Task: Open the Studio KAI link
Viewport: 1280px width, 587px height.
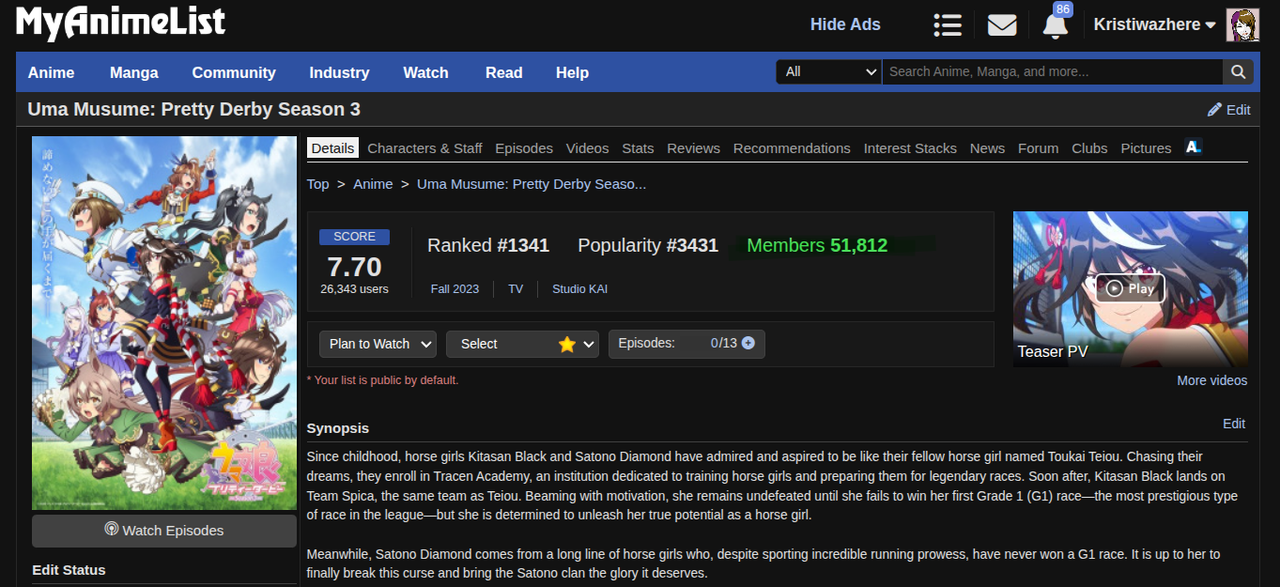Action: 580,289
